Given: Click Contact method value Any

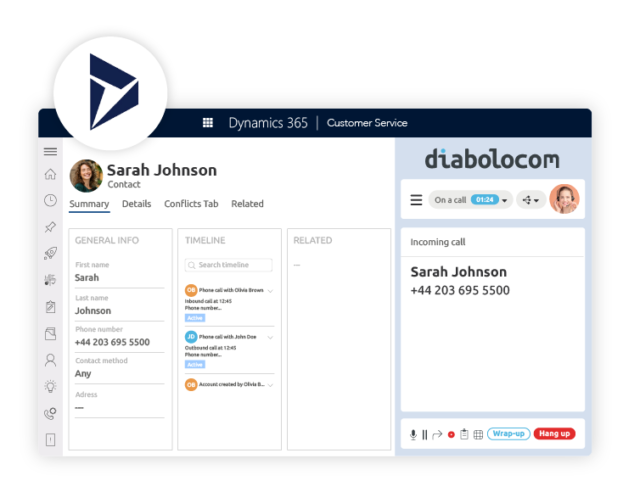Looking at the screenshot, I should click(x=83, y=374).
